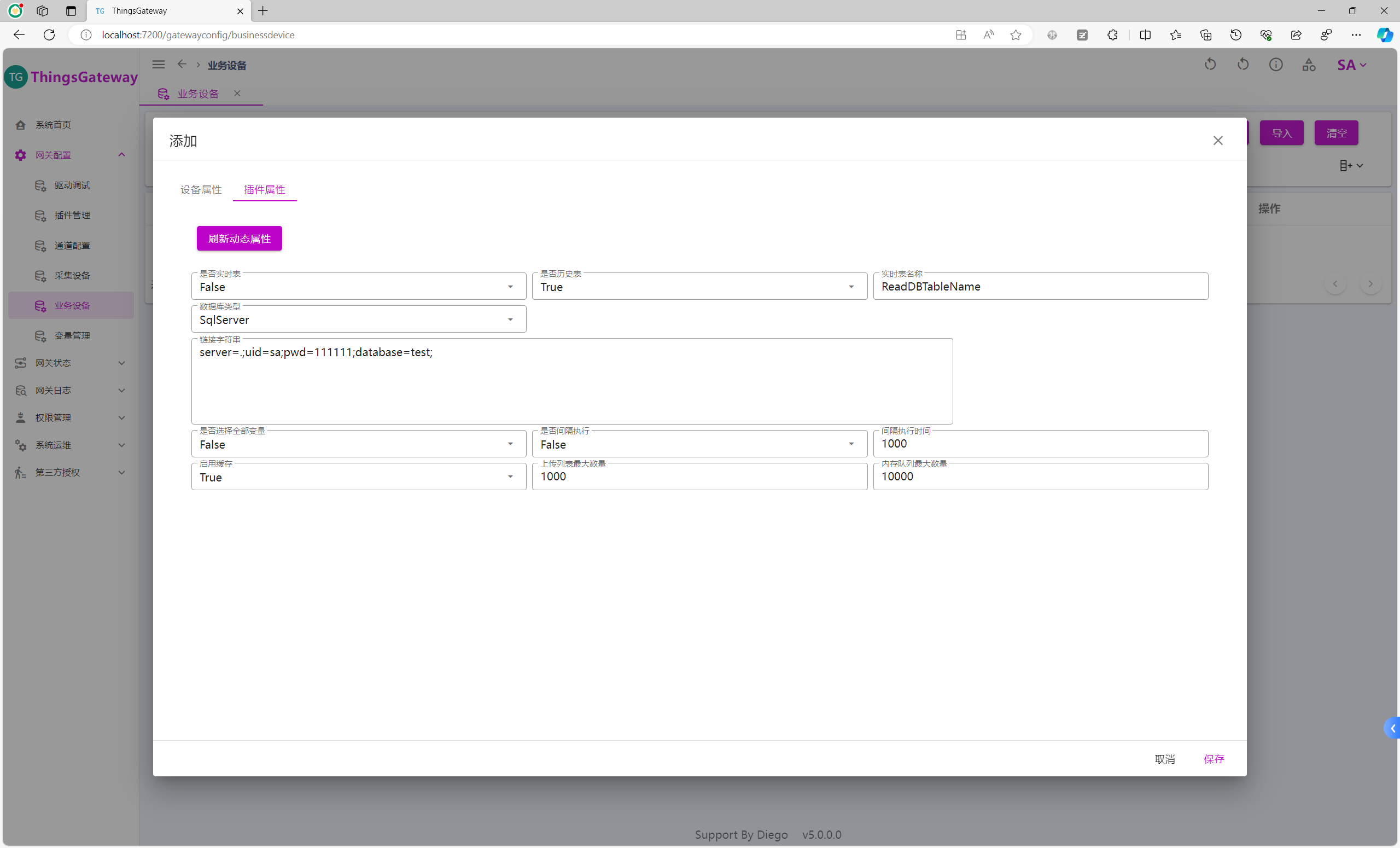1400x848 pixels.
Task: Open Copilot icon in browser toolbar
Action: pyautogui.click(x=1384, y=34)
